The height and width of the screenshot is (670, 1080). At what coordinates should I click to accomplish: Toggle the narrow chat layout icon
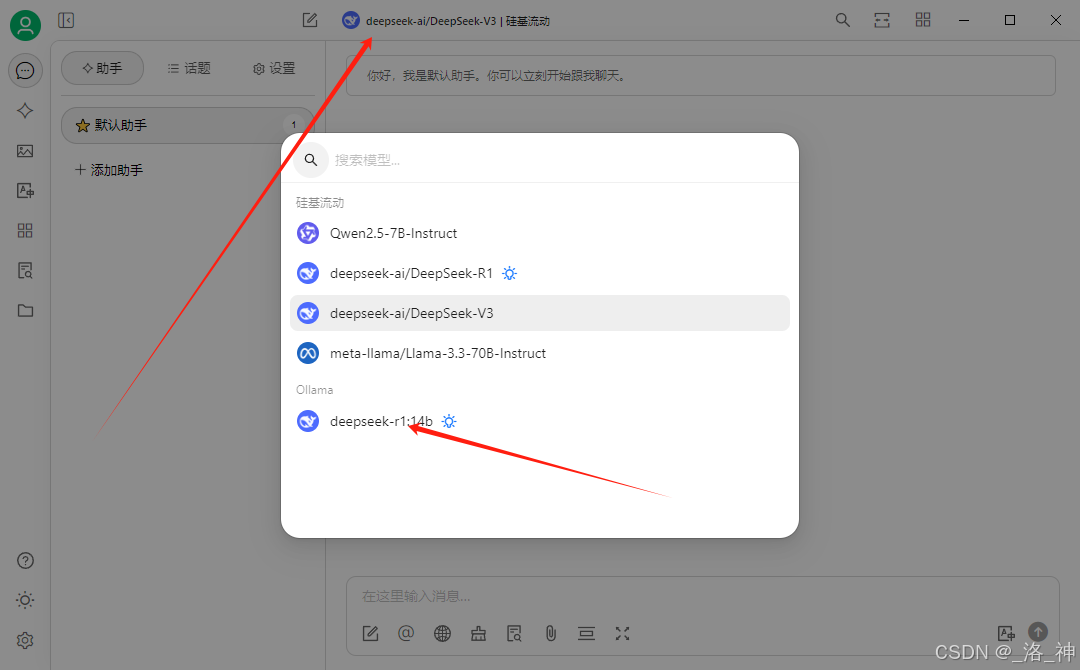click(882, 20)
